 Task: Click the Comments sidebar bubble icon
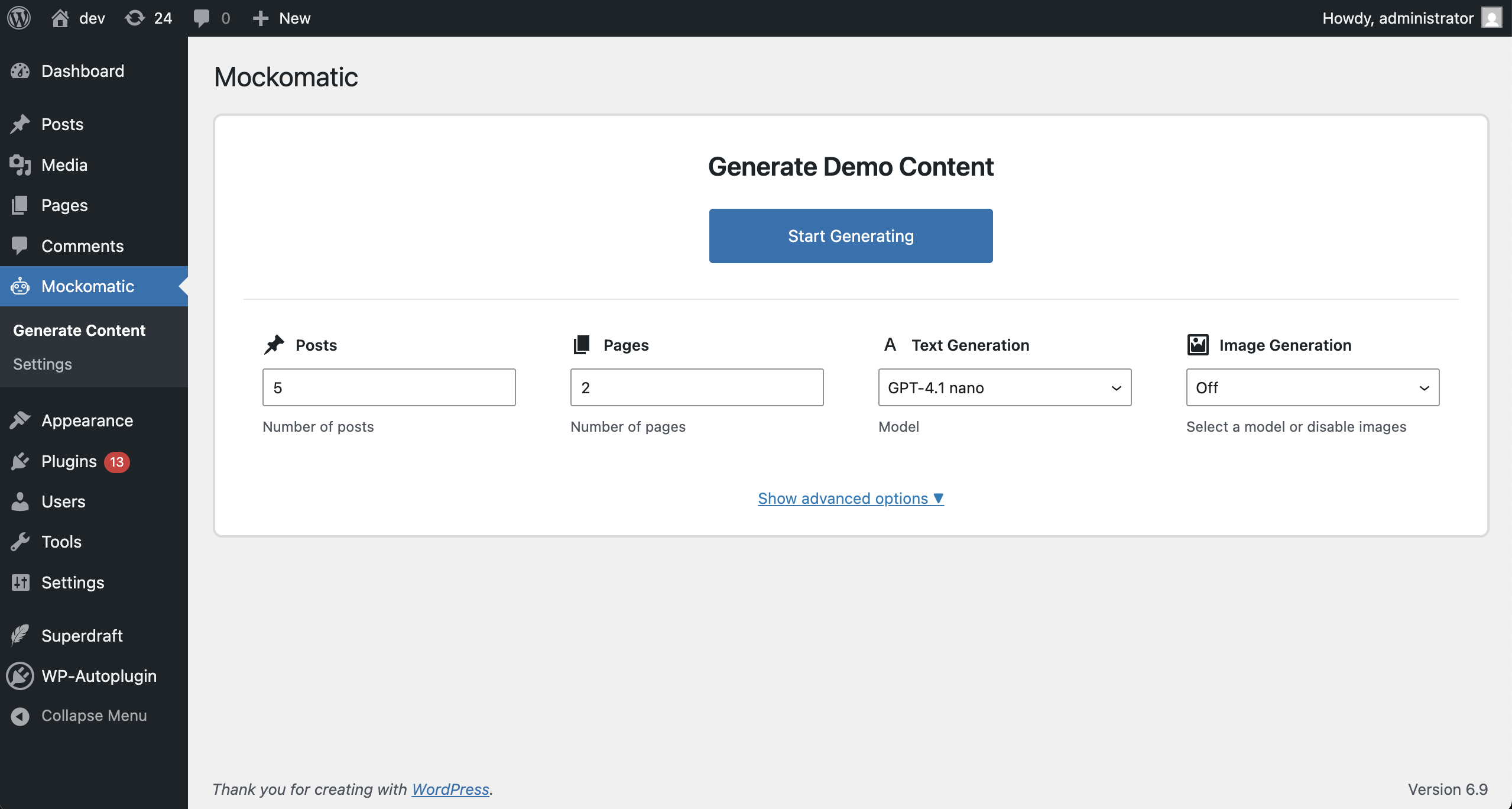coord(20,246)
